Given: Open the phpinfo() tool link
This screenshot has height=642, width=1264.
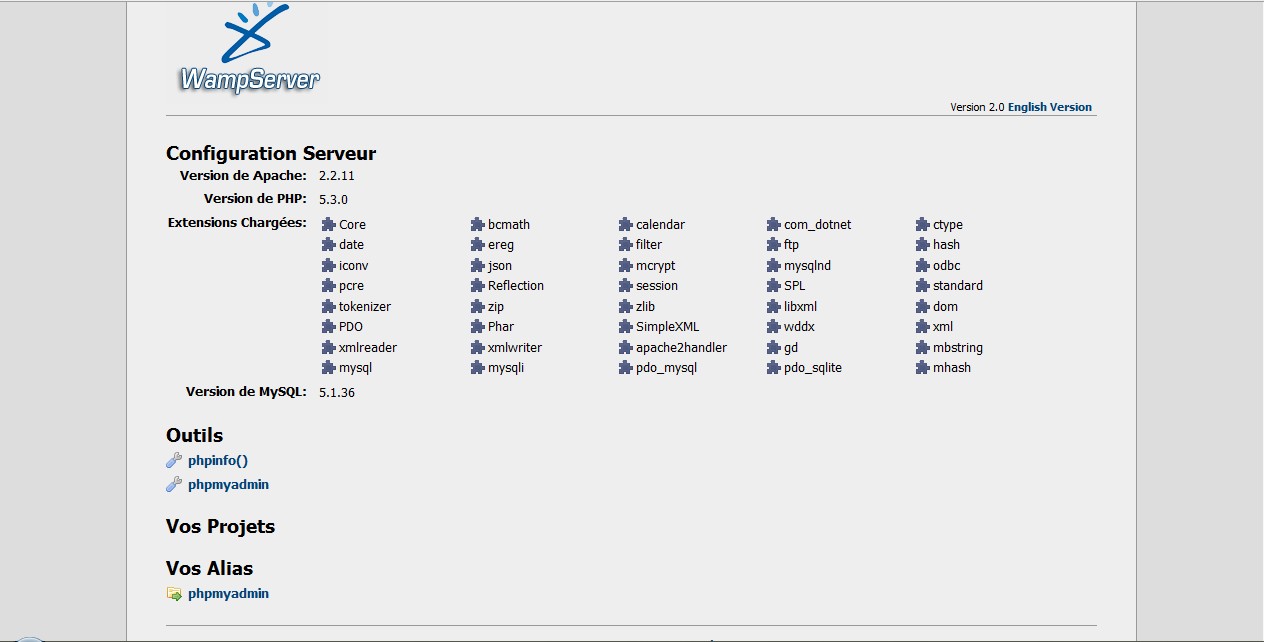Looking at the screenshot, I should click(218, 461).
